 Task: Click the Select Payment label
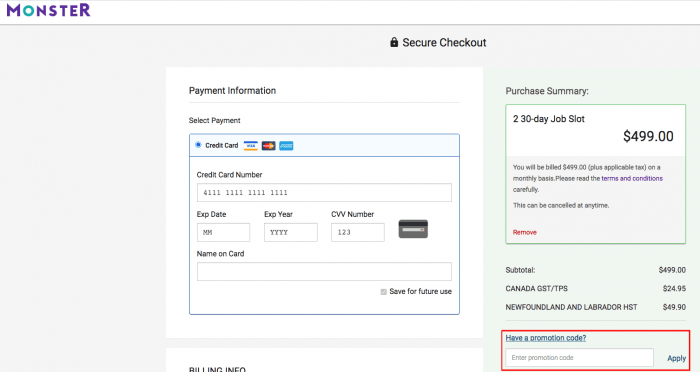[x=214, y=121]
